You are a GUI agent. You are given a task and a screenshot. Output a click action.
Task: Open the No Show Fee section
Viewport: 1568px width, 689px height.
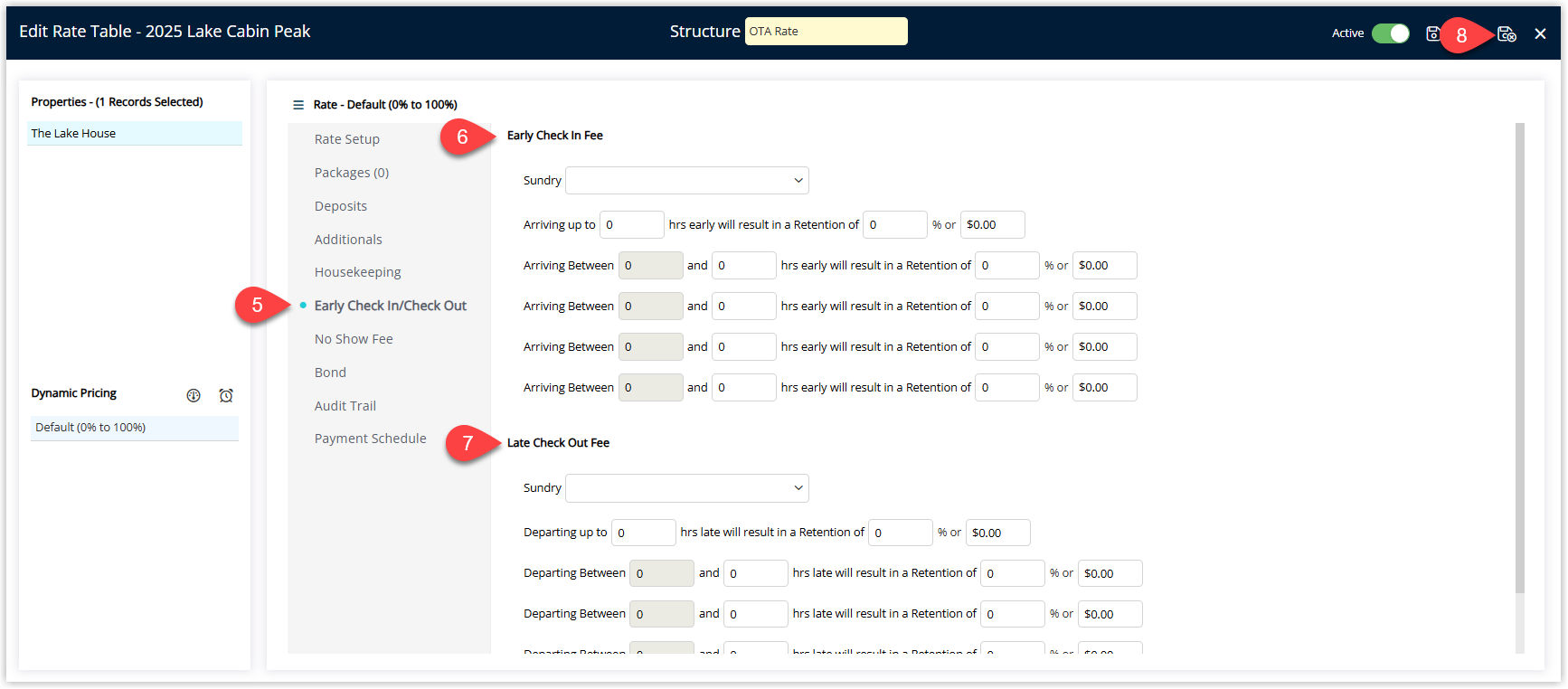pyautogui.click(x=354, y=339)
